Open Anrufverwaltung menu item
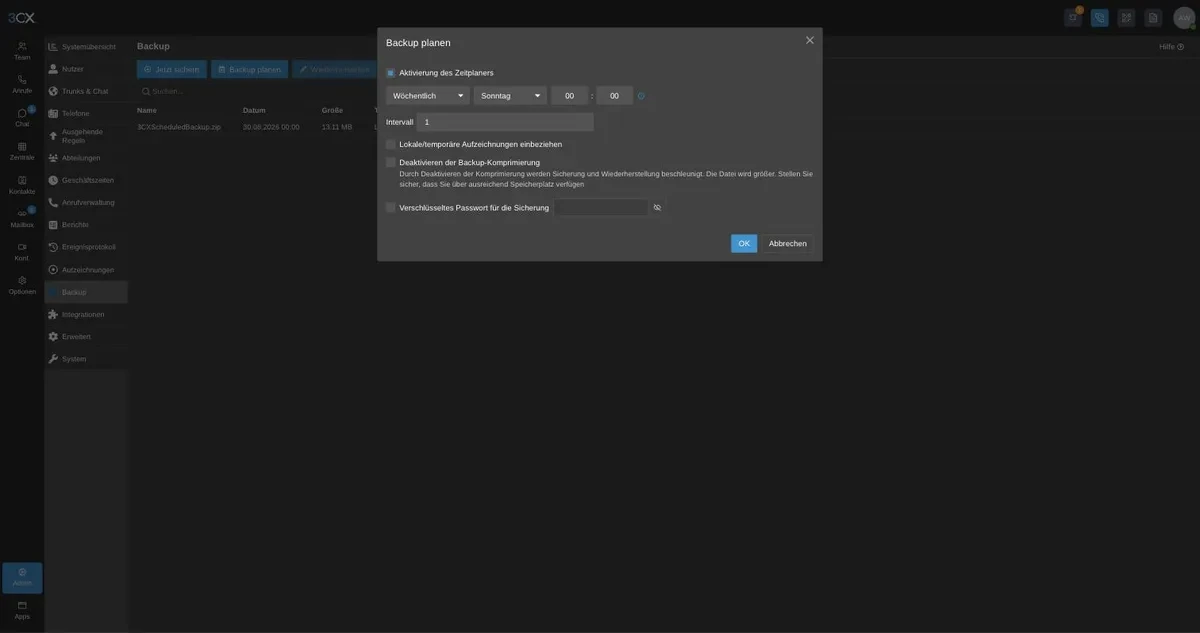The image size is (1200, 633). tap(86, 202)
